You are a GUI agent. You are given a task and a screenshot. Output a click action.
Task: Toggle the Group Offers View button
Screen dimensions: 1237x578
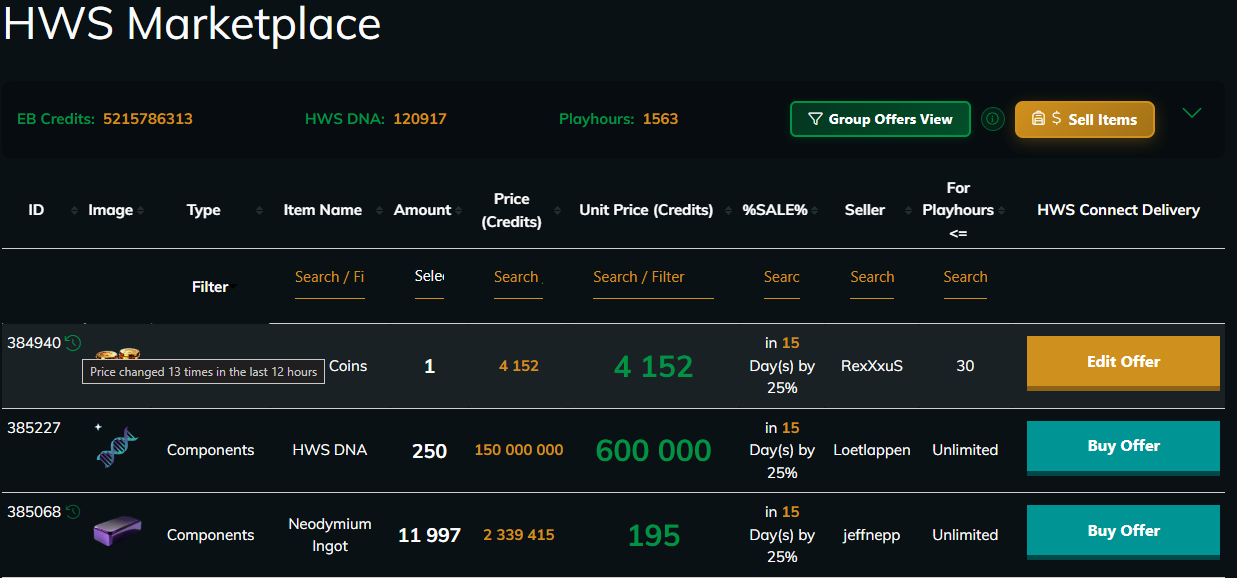coord(880,119)
